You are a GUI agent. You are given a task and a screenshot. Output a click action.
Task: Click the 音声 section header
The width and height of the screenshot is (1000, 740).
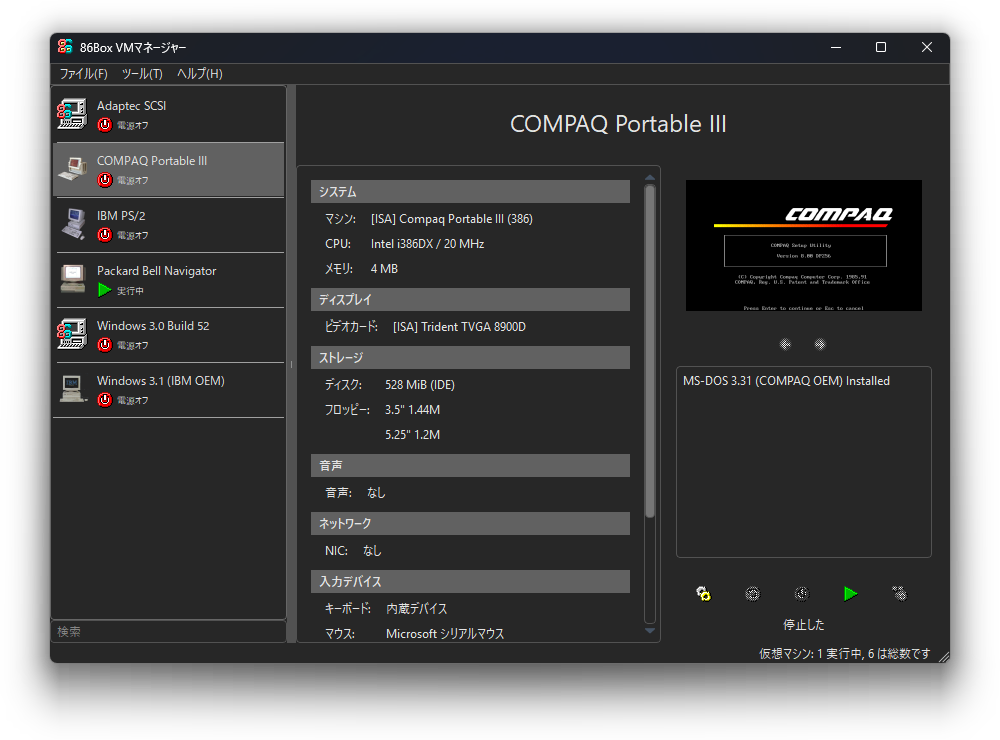click(470, 466)
